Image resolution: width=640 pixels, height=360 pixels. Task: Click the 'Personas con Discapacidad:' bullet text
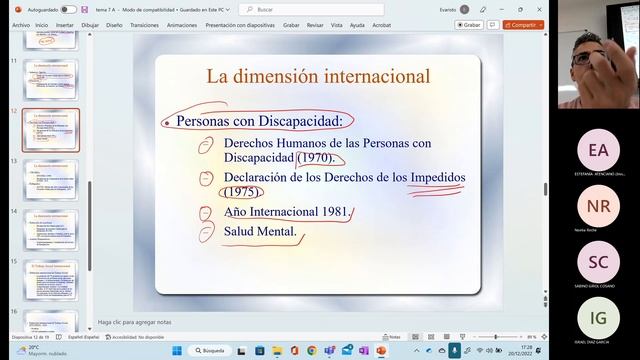(x=260, y=121)
